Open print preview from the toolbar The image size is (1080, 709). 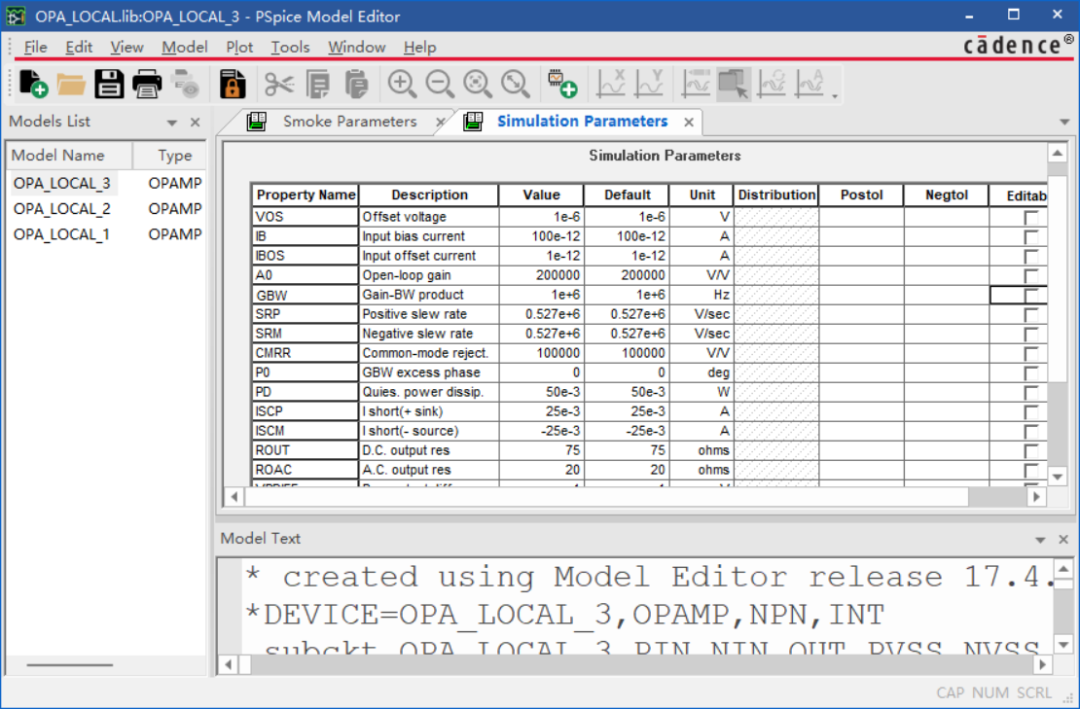[185, 84]
